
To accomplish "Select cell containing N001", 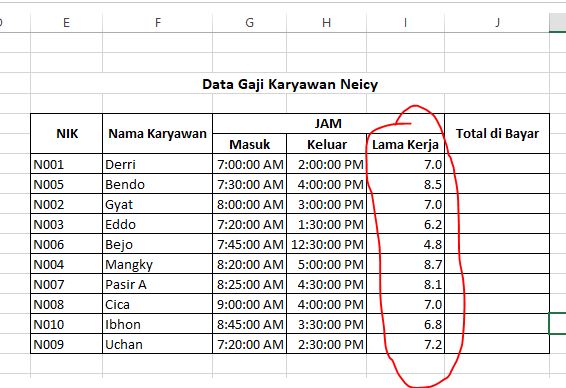I will (67, 164).
